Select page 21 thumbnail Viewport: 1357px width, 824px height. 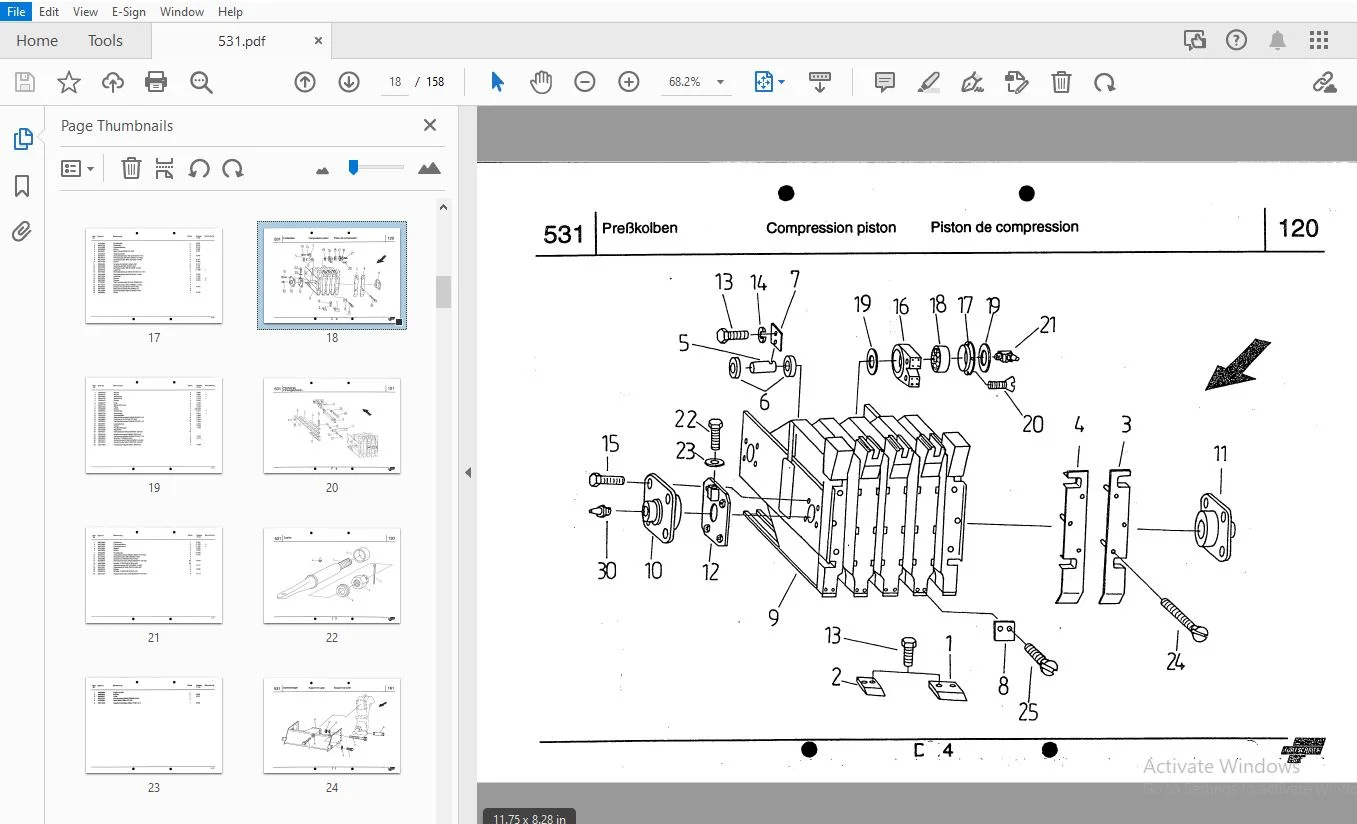(x=154, y=575)
